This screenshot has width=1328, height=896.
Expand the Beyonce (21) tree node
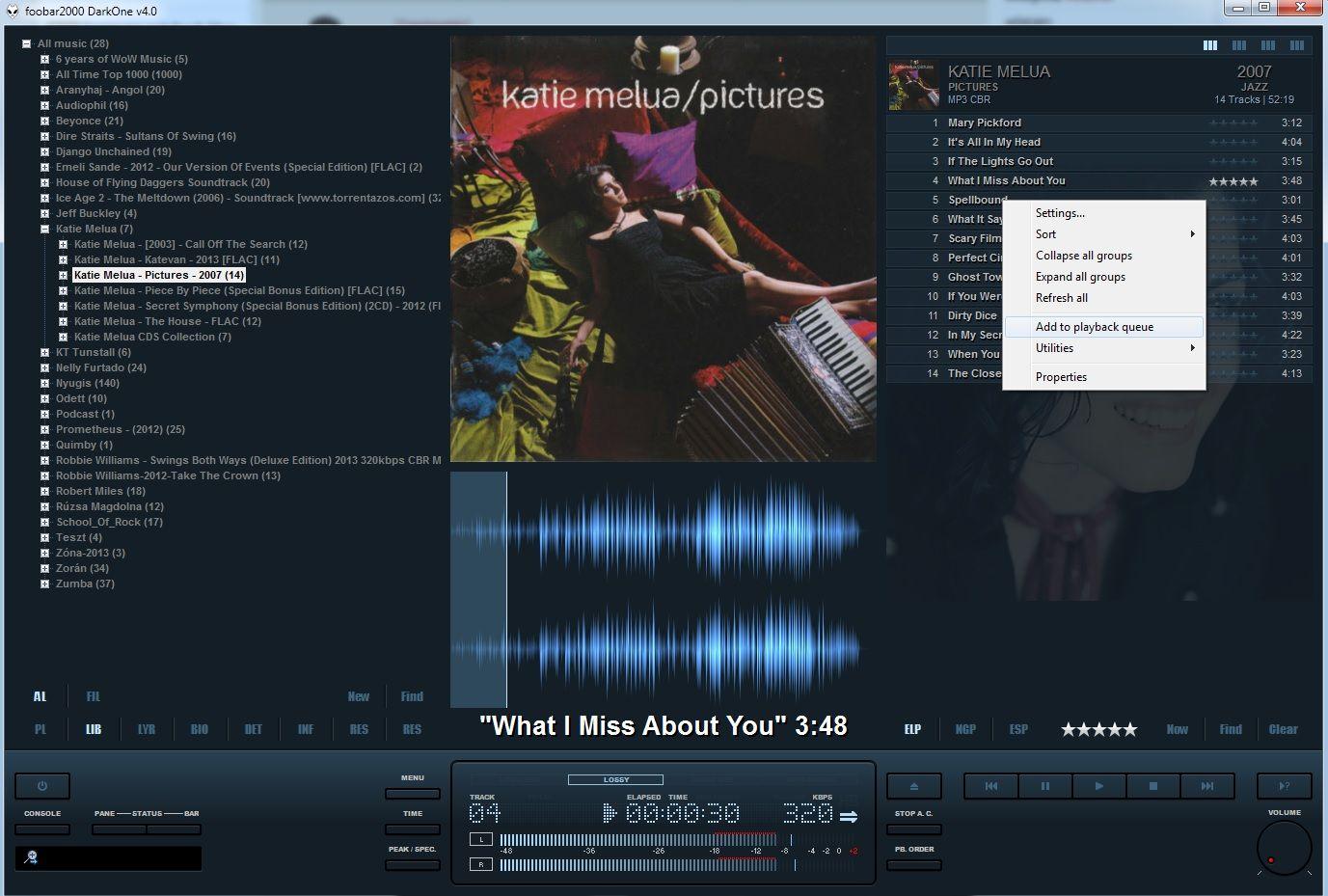44,121
